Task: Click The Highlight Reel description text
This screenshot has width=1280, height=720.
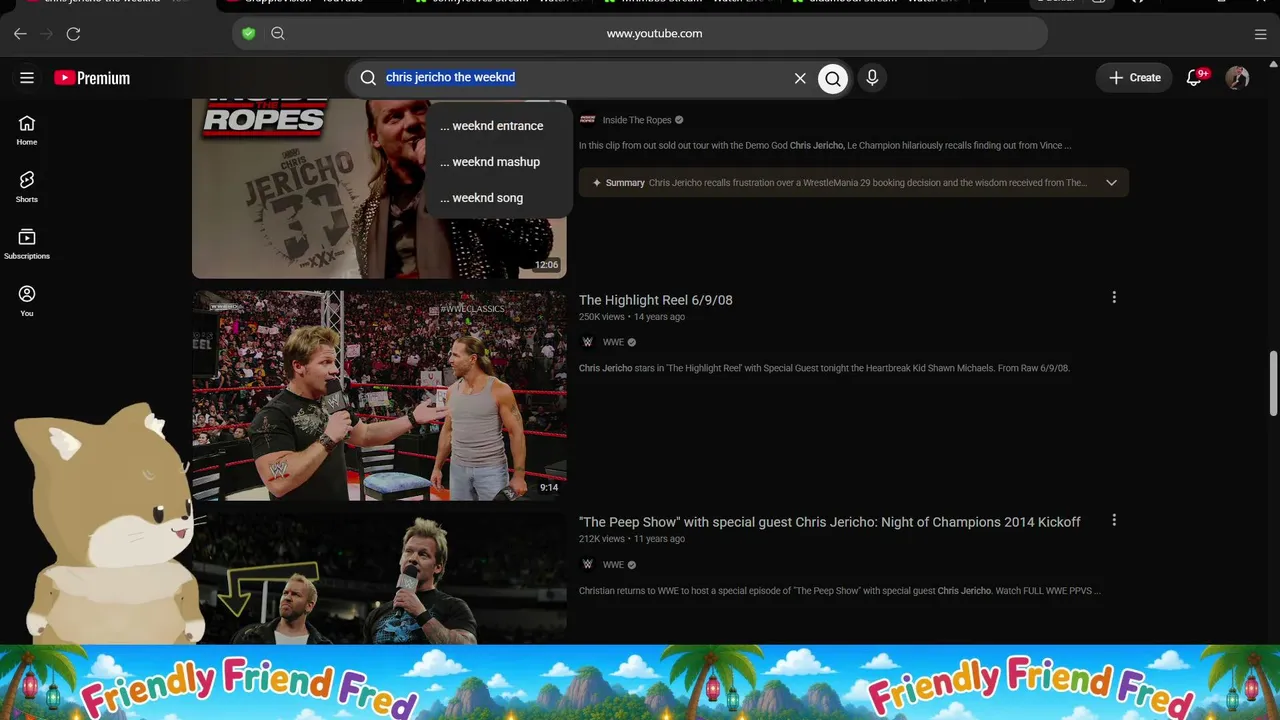Action: 824,368
